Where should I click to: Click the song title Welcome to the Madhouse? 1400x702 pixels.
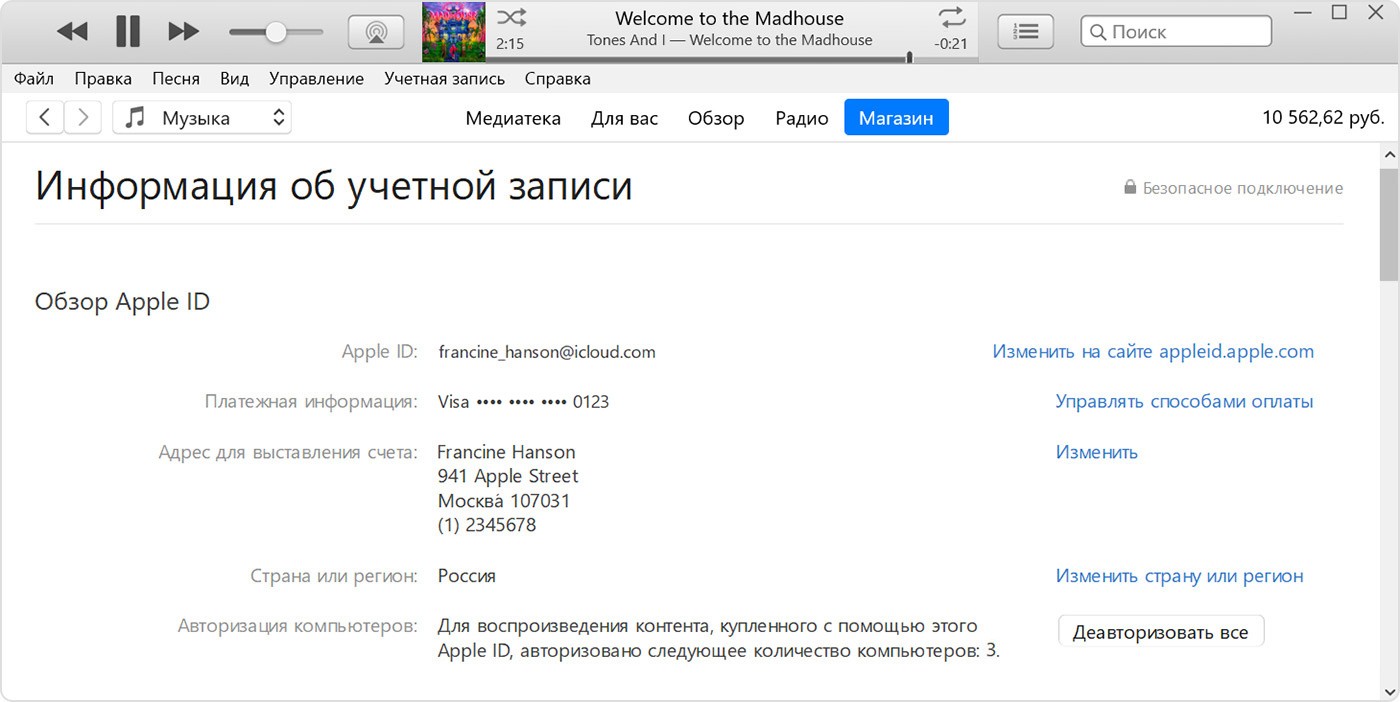[729, 18]
